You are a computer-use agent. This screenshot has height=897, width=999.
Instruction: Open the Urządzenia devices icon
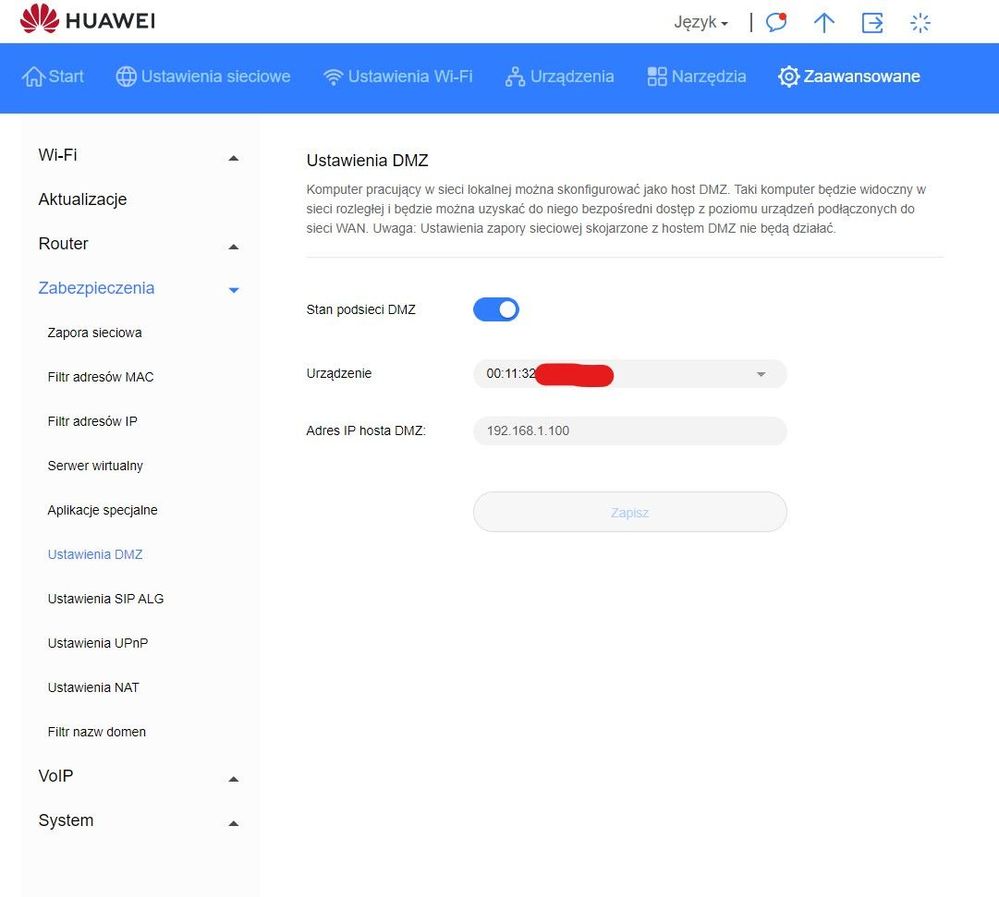(x=515, y=77)
